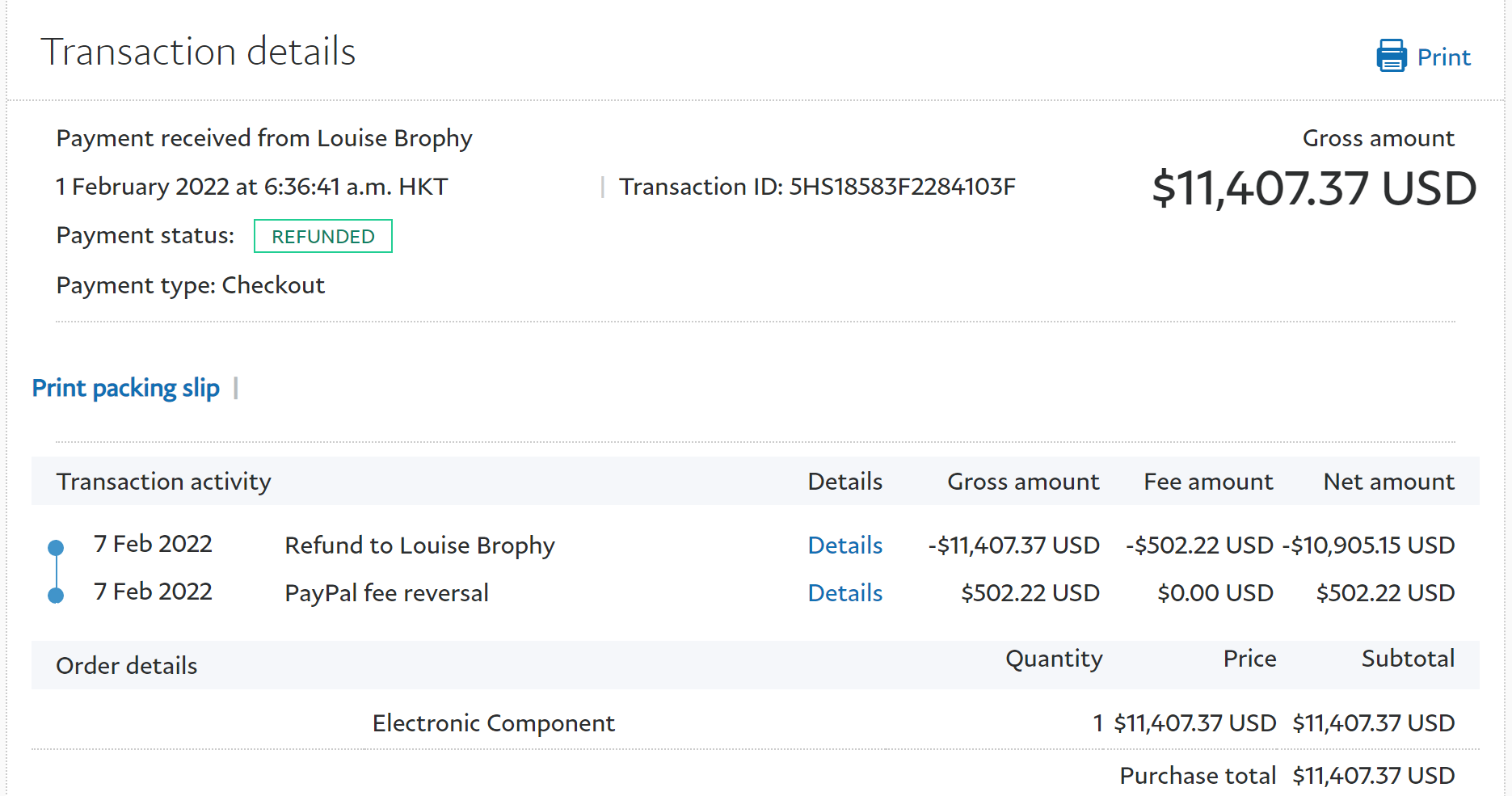The width and height of the screenshot is (1512, 796).
Task: Click the Print text link
Action: 1443,57
